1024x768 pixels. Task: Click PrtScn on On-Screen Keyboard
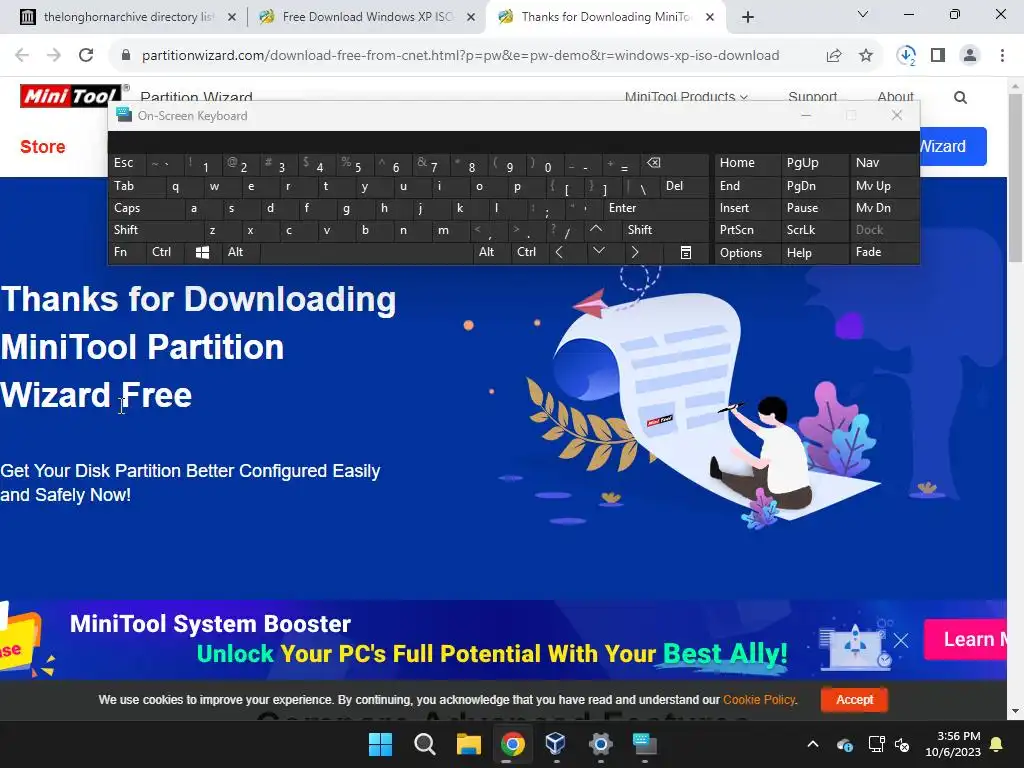pos(747,230)
